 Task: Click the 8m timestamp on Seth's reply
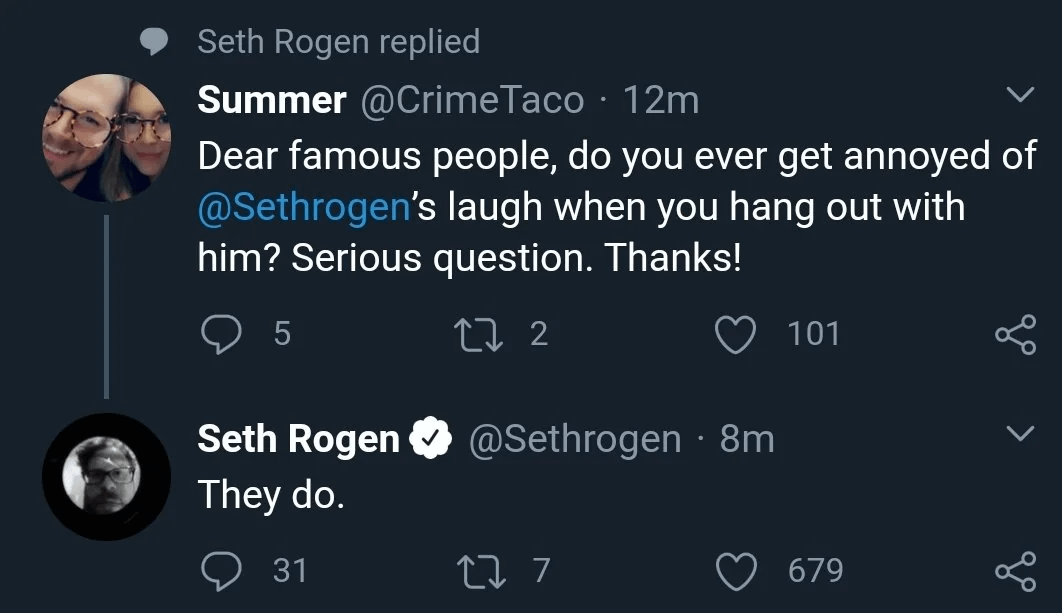click(746, 439)
